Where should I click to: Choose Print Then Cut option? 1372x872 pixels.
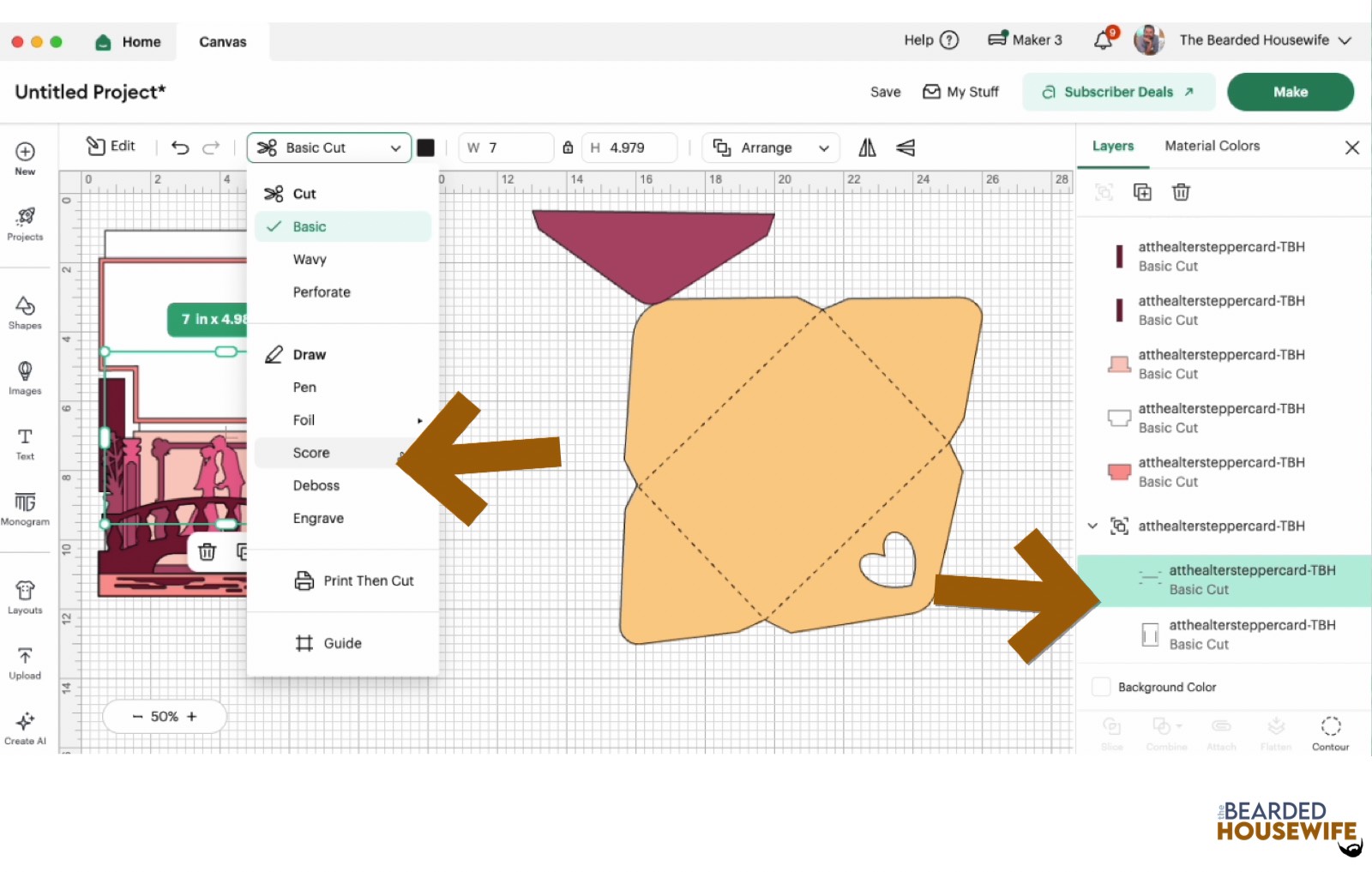[x=368, y=580]
